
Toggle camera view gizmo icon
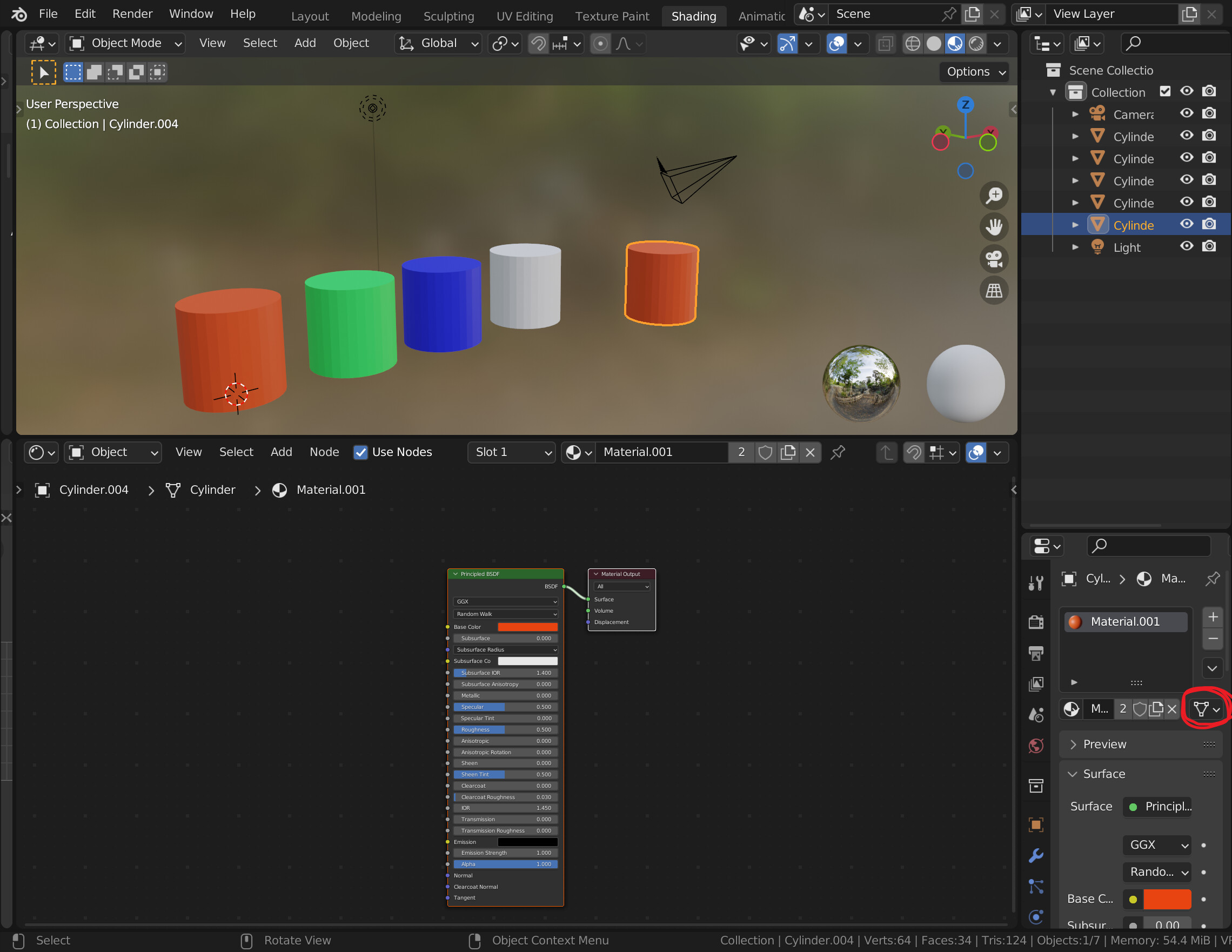(x=993, y=259)
